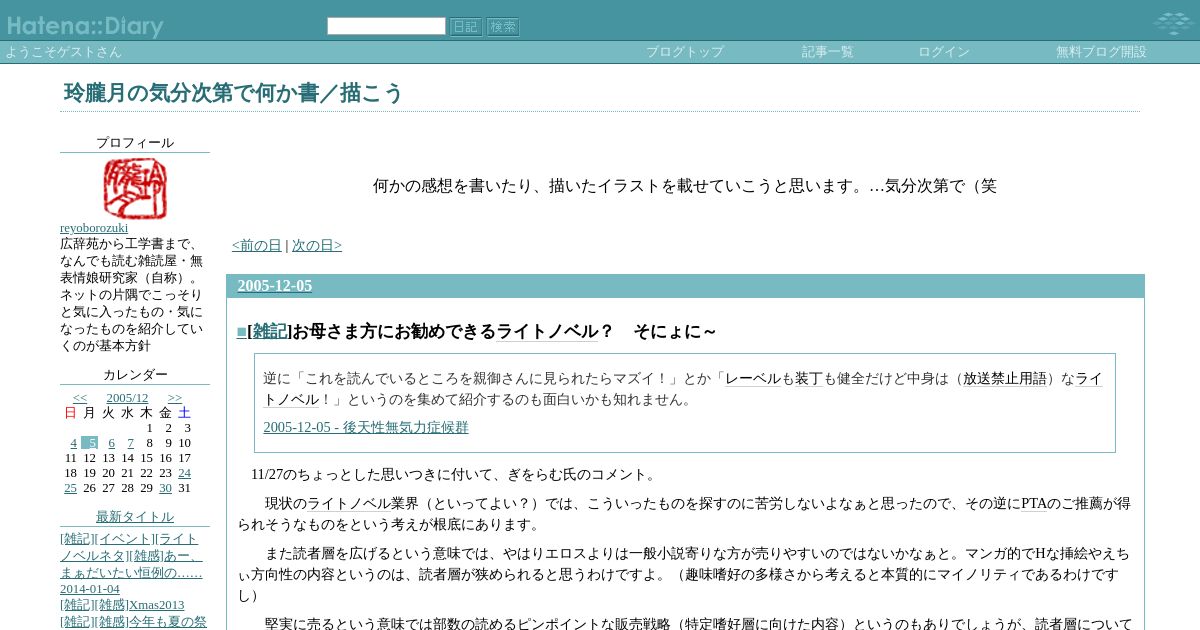Select day 6 in the calendar
The image size is (1200, 630).
click(x=111, y=443)
